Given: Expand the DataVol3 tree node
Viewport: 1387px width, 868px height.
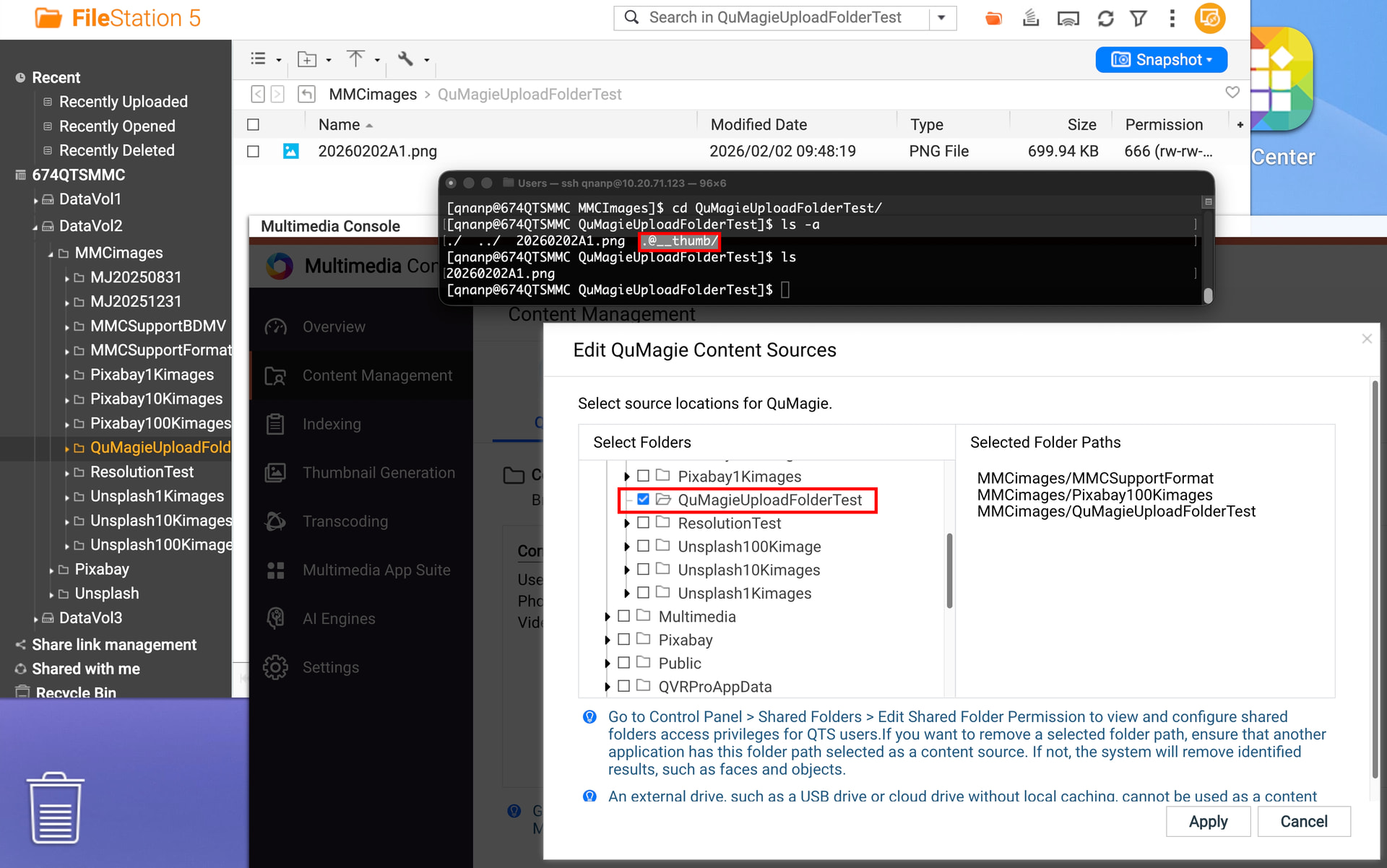Looking at the screenshot, I should click(35, 619).
